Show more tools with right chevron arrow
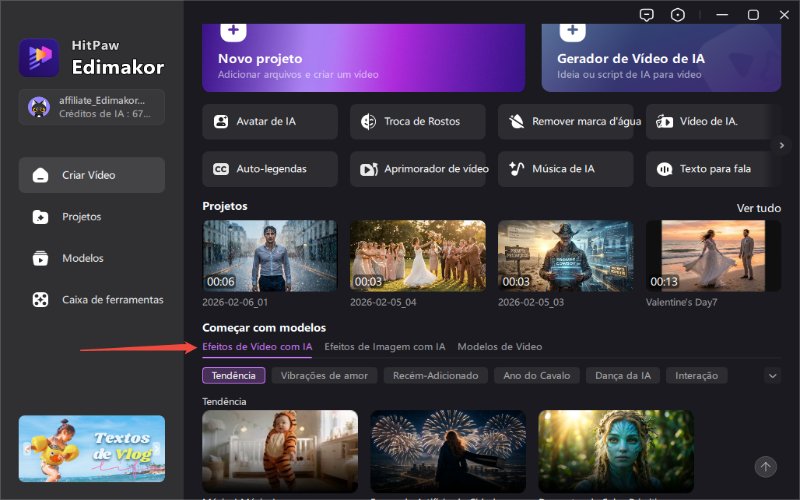The height and width of the screenshot is (500, 800). point(782,145)
